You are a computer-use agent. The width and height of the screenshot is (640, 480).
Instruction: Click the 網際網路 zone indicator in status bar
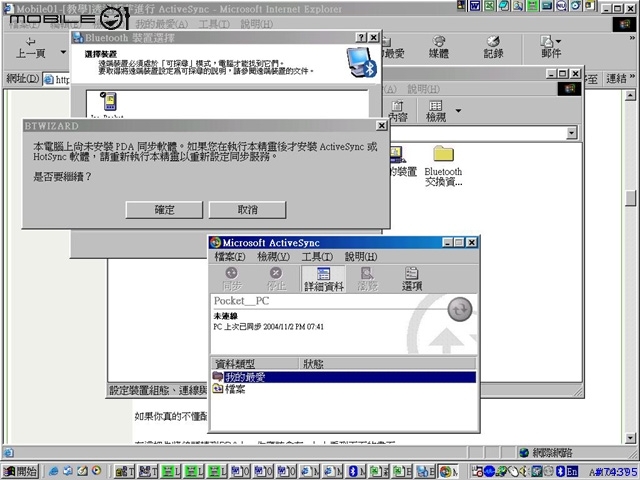pos(546,452)
